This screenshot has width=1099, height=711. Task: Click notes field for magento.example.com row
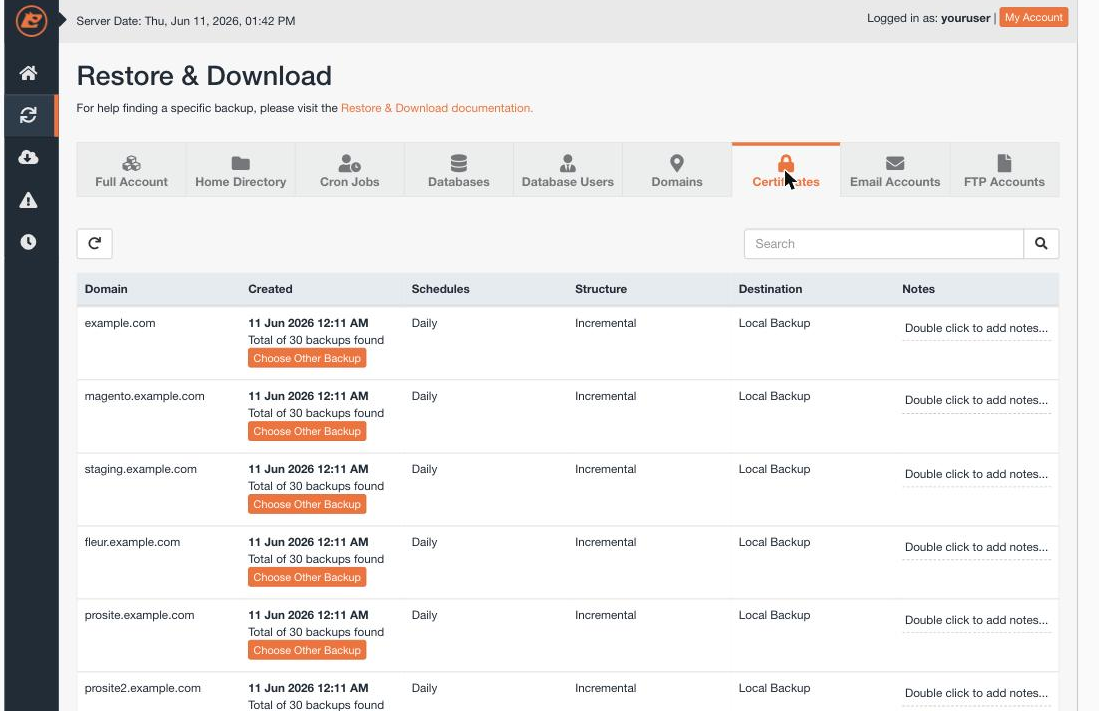tap(976, 400)
